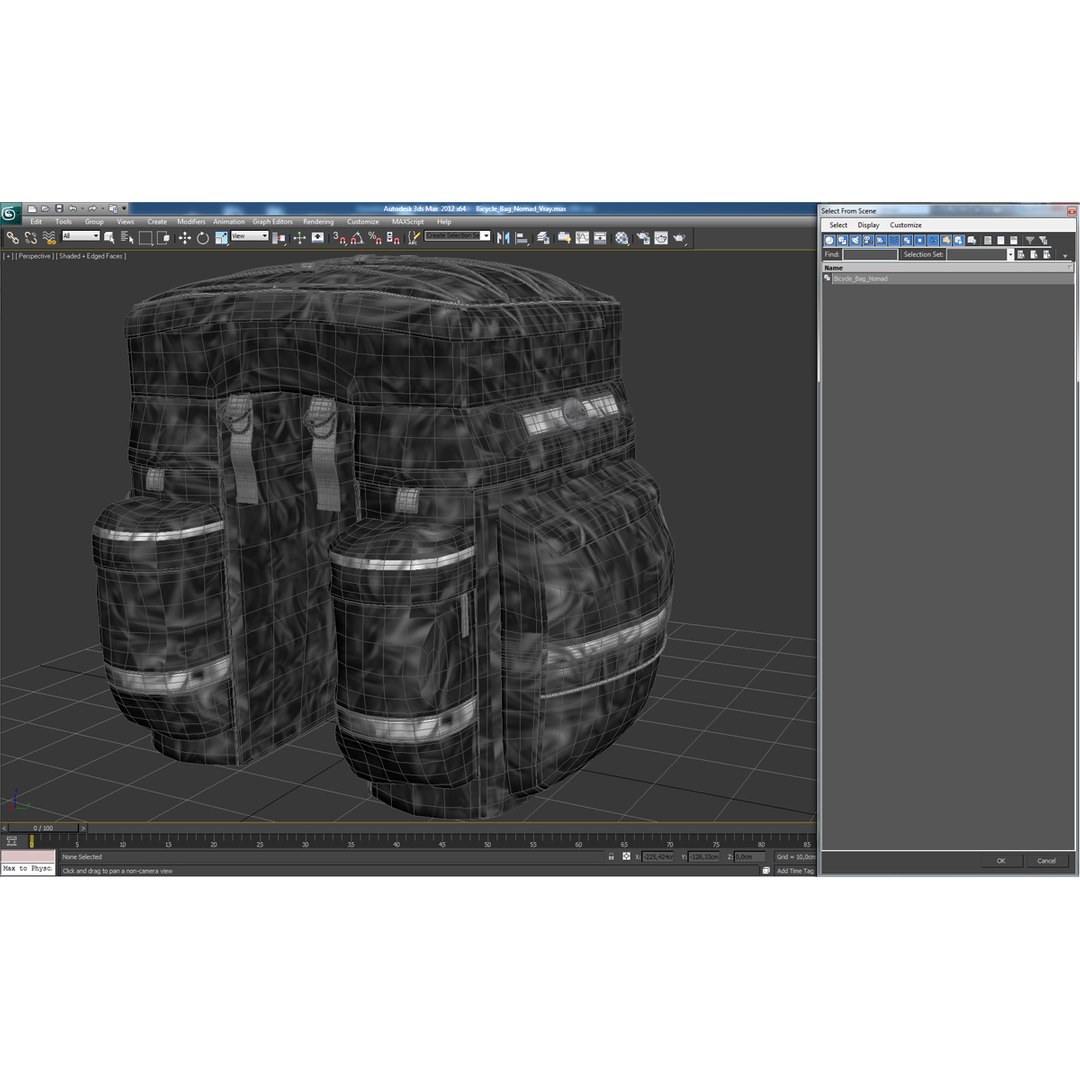Click Cancel in the Select From Scene dialog
The width and height of the screenshot is (1080, 1080).
[1046, 861]
